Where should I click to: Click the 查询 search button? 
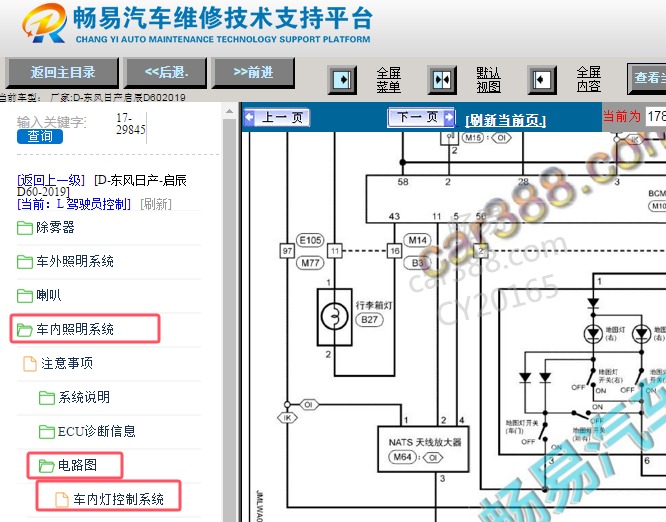[40, 136]
